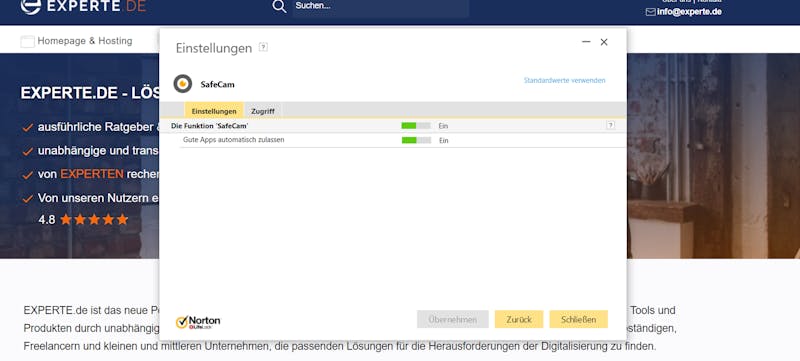Click the 4.8 rating number
Screen dimensions: 800x361
[46, 220]
